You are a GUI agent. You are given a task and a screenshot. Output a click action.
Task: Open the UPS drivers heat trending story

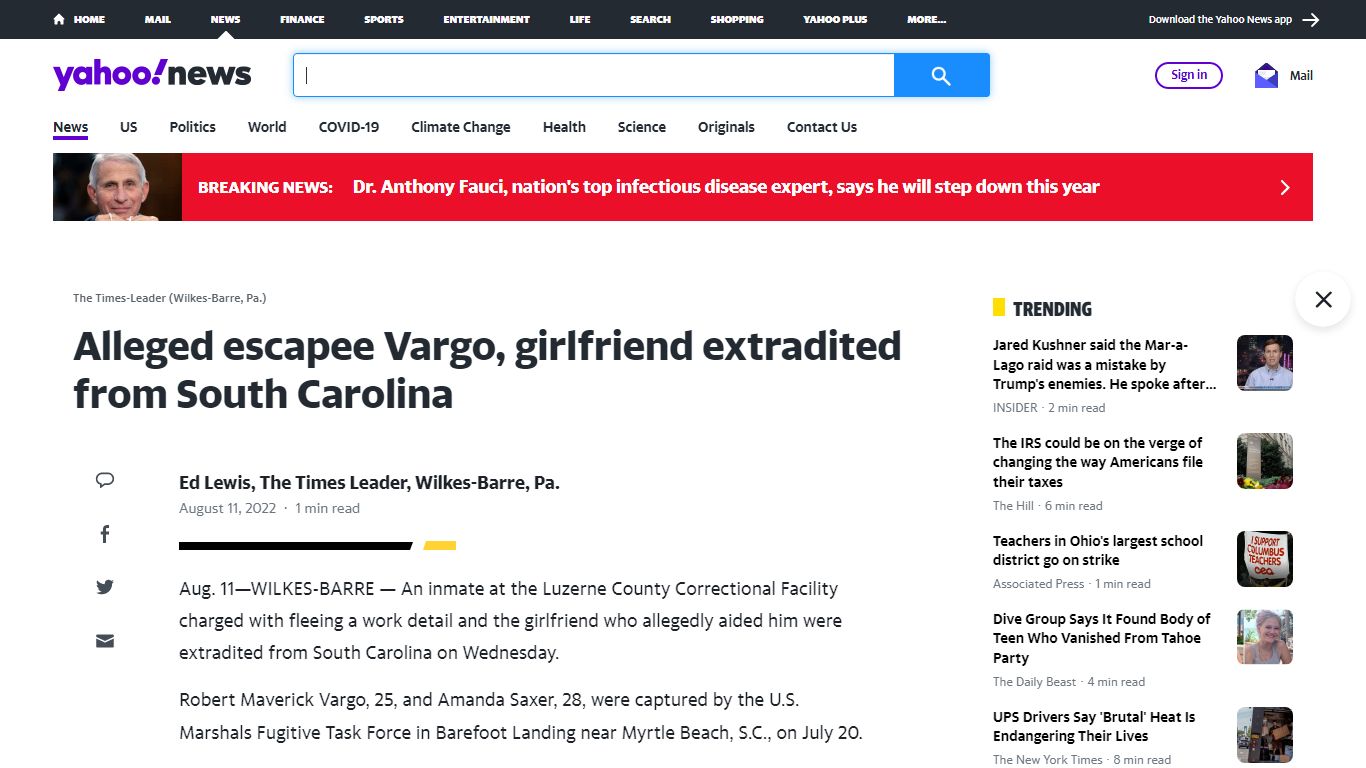(x=1094, y=726)
